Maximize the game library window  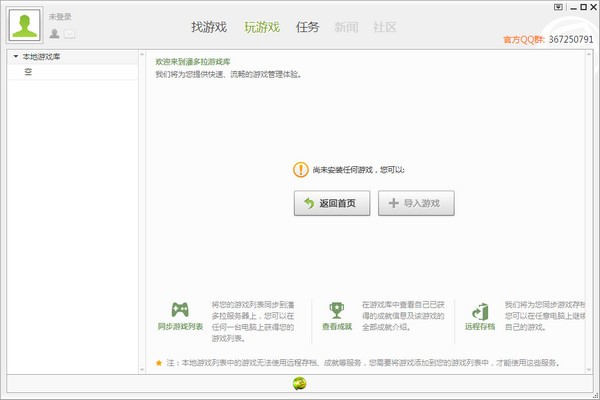[x=584, y=7]
